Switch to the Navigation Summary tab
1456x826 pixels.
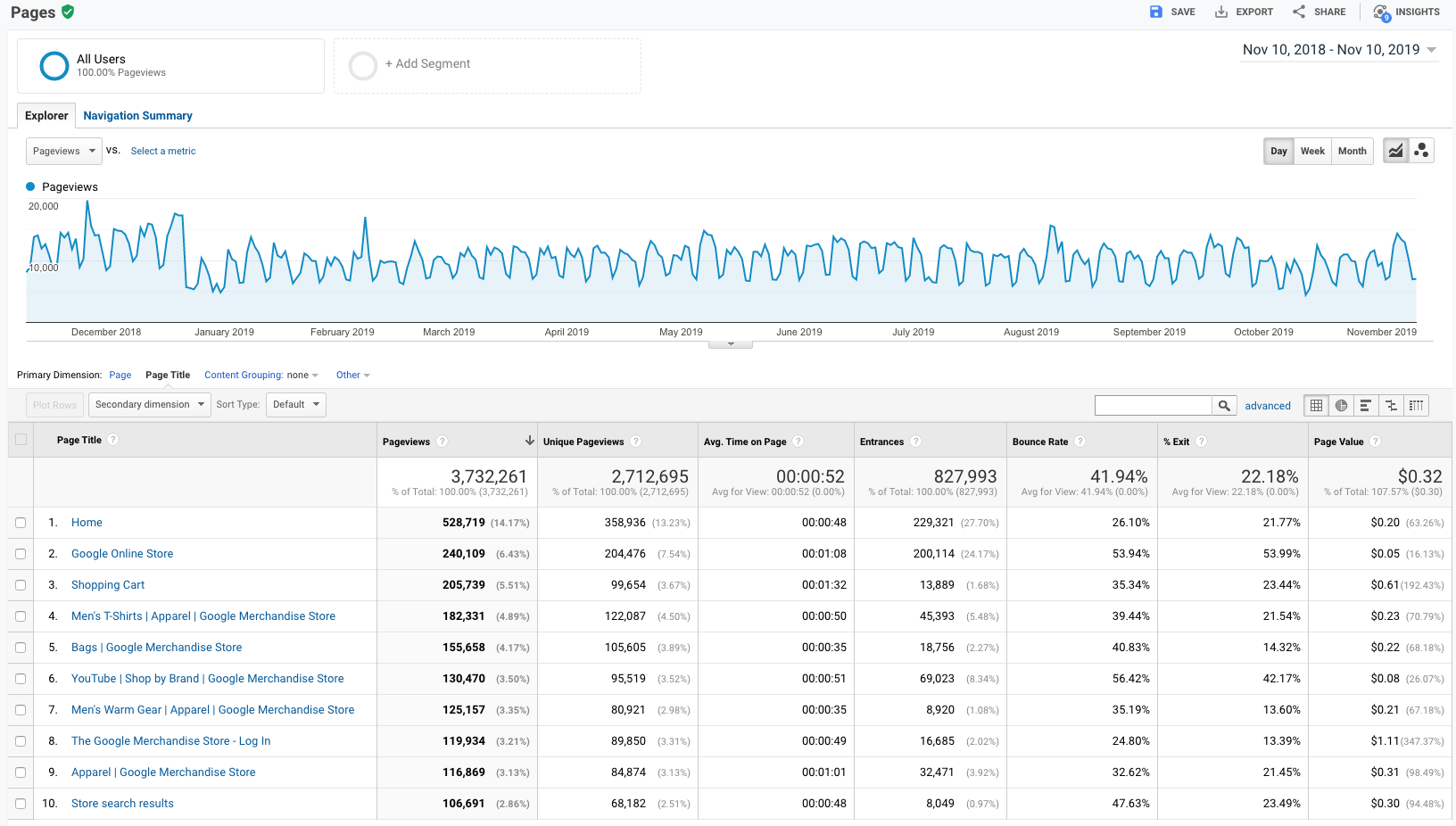coord(137,116)
